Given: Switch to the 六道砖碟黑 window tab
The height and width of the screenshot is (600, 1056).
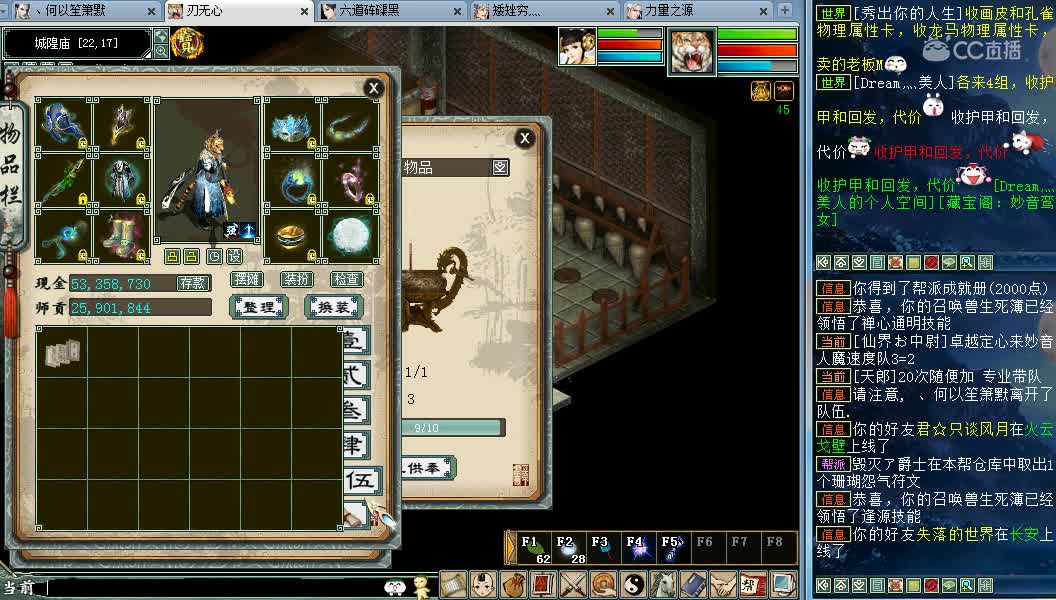Looking at the screenshot, I should pos(392,11).
